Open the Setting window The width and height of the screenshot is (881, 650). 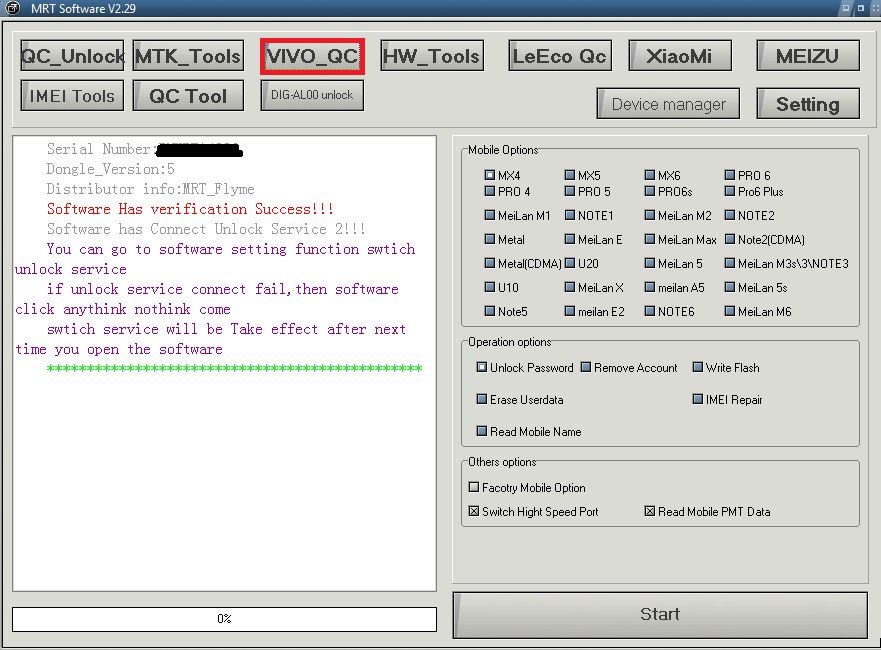coord(808,103)
